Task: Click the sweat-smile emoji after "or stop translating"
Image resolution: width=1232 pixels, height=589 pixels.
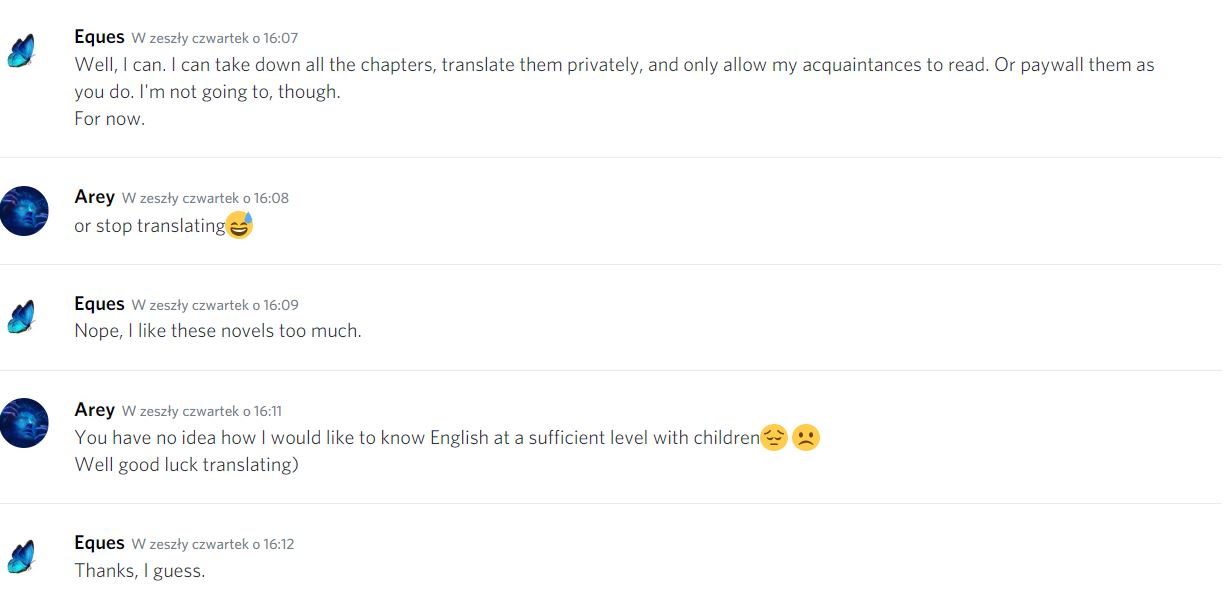Action: [240, 226]
